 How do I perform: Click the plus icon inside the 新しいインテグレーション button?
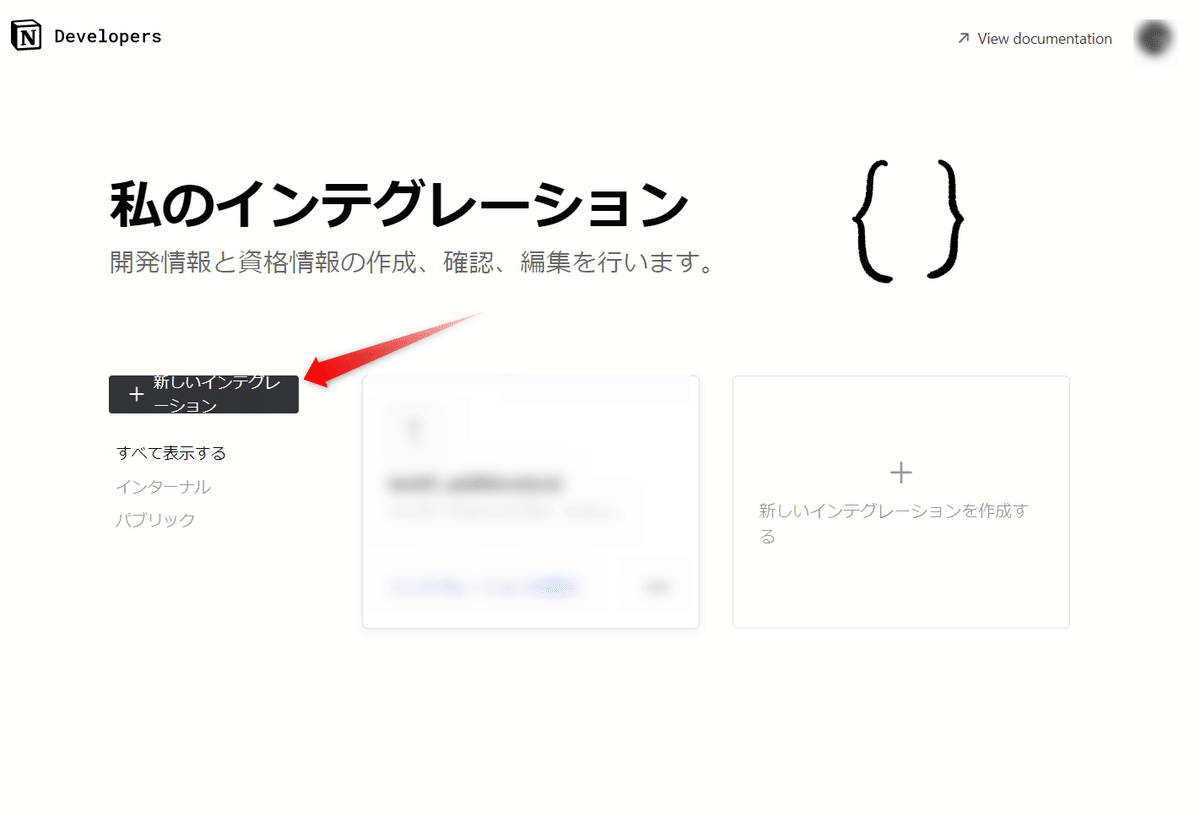coord(135,394)
